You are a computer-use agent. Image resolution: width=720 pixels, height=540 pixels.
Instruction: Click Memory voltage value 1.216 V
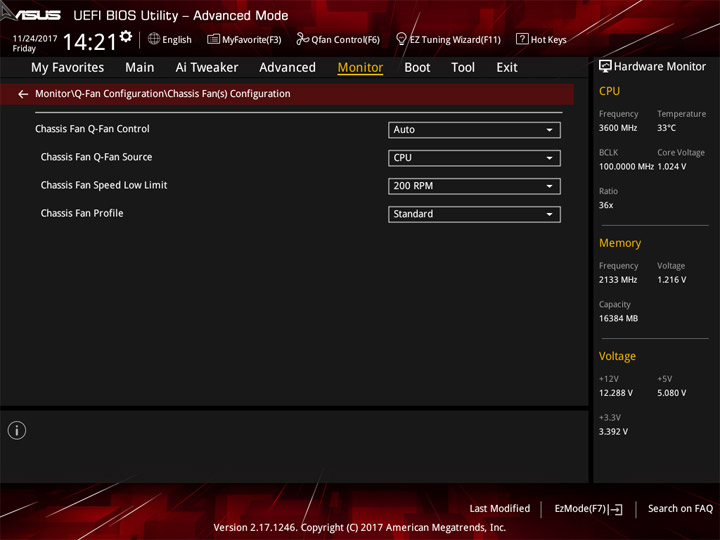point(672,280)
